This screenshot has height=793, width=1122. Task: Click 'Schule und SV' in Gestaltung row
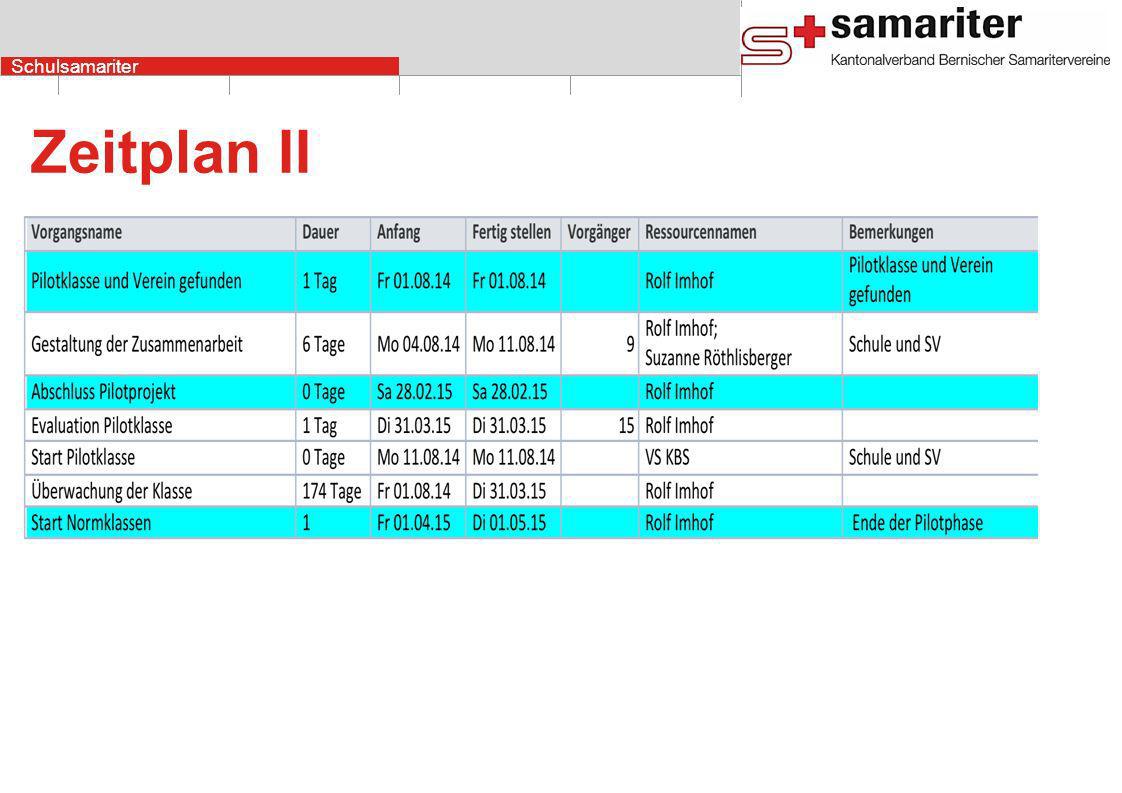894,344
